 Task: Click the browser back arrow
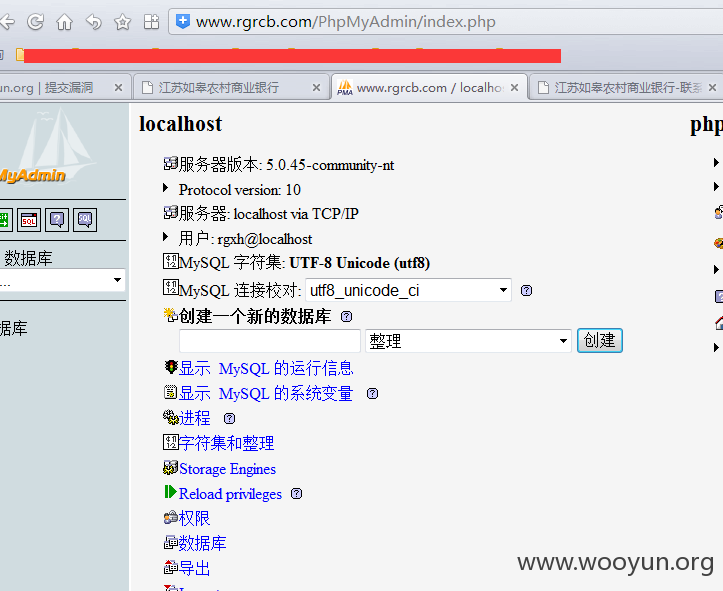(x=6, y=22)
